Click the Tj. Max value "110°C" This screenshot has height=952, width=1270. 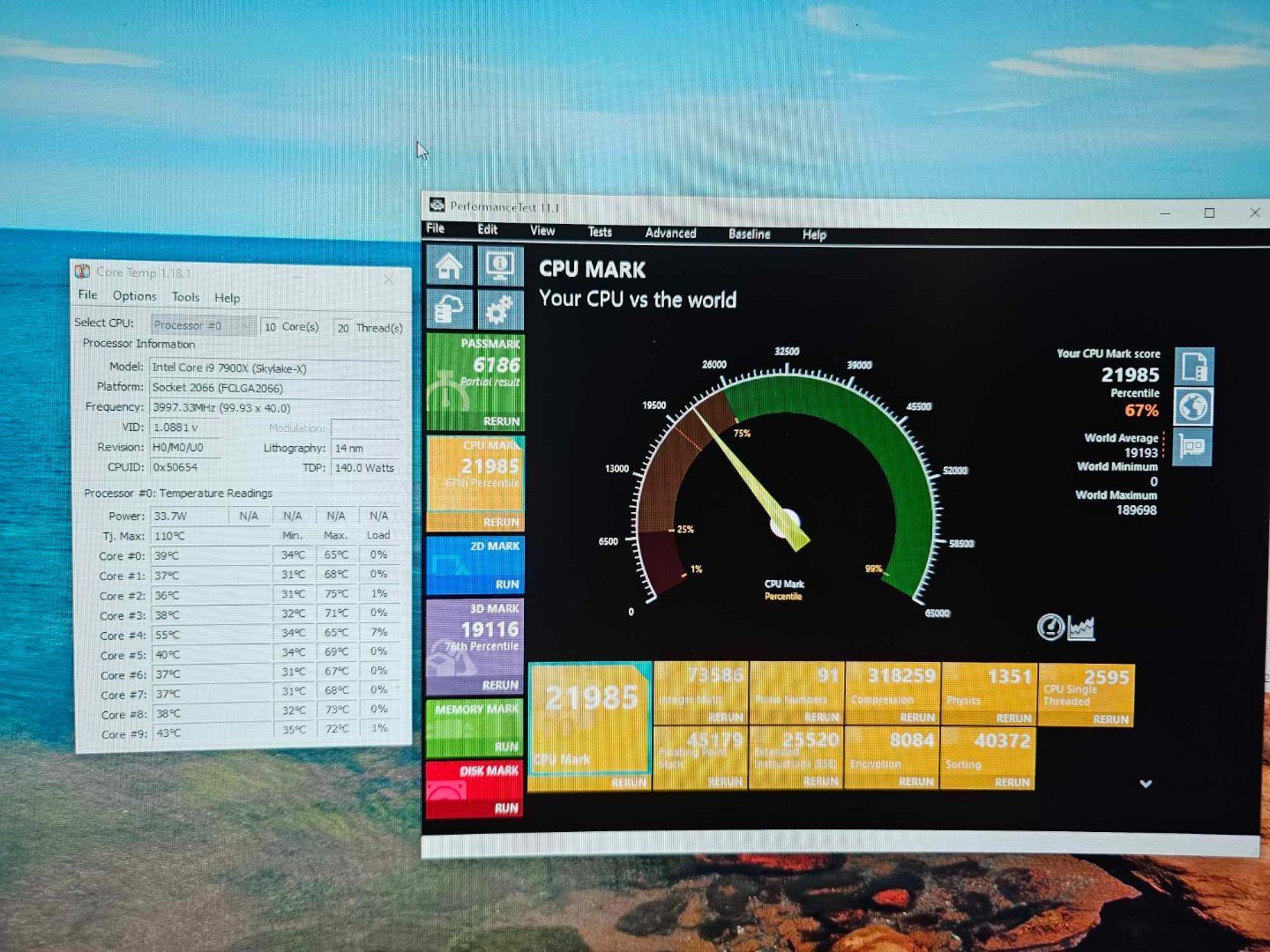pyautogui.click(x=211, y=536)
